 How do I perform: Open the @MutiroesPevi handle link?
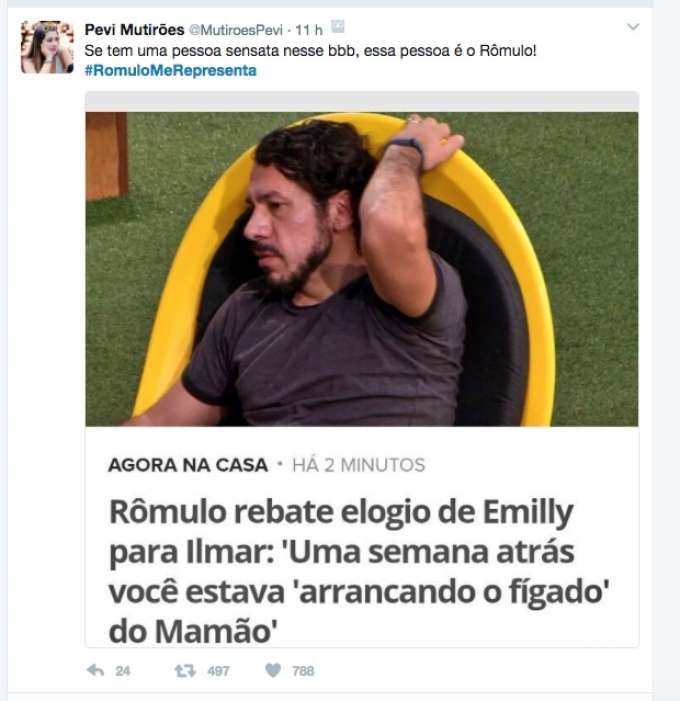coord(236,30)
